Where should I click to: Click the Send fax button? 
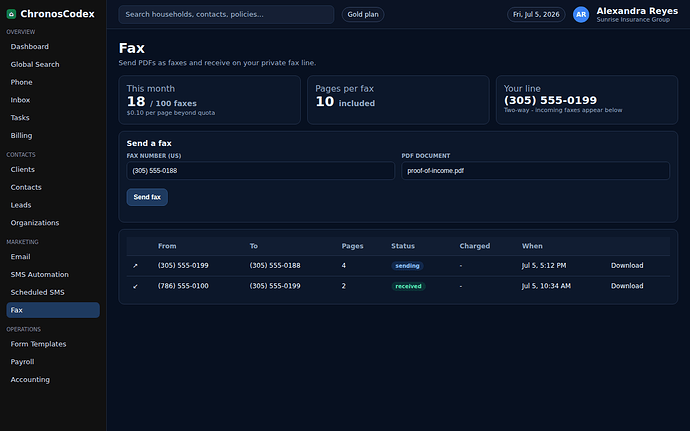tap(147, 197)
